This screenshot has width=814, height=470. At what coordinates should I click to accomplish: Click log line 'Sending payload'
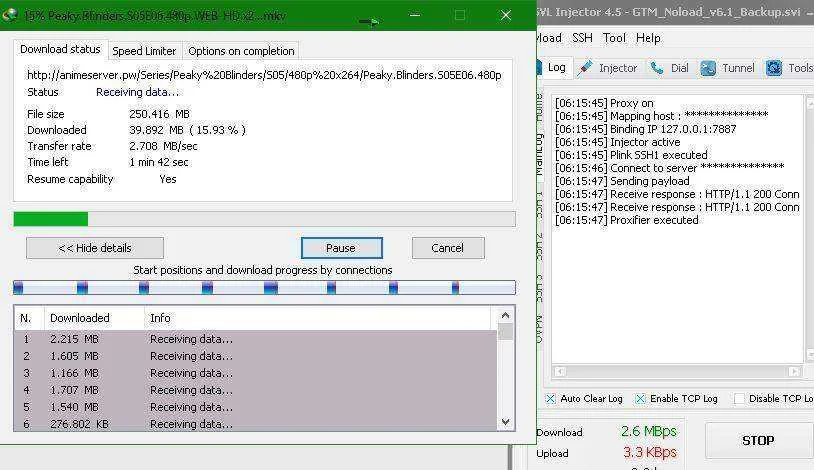point(622,181)
